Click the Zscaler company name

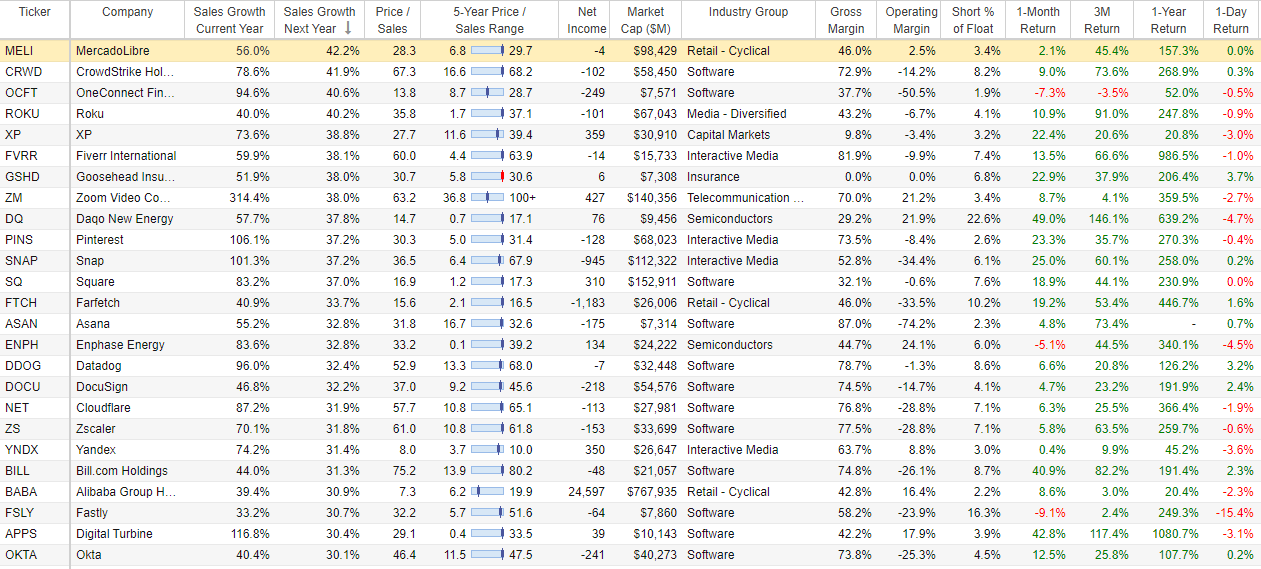click(x=98, y=429)
